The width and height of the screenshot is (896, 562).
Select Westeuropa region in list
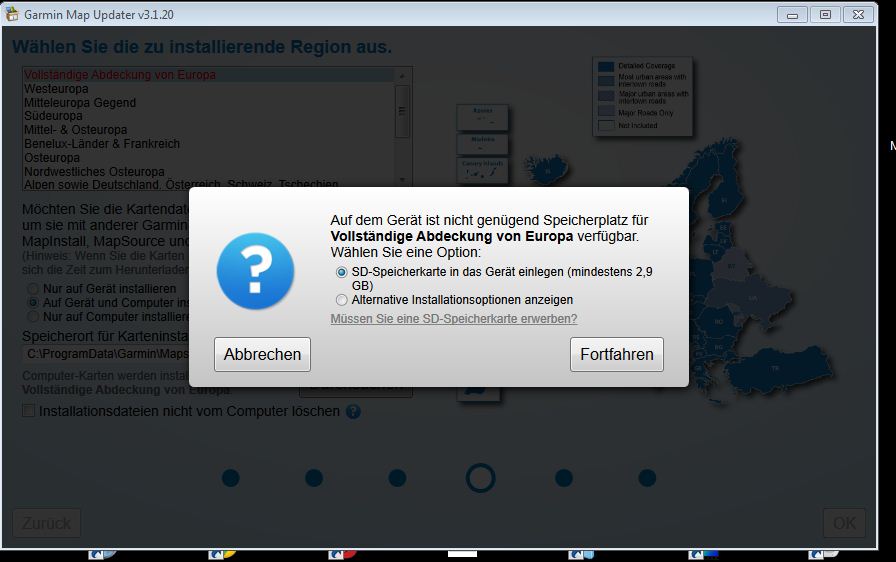208,89
